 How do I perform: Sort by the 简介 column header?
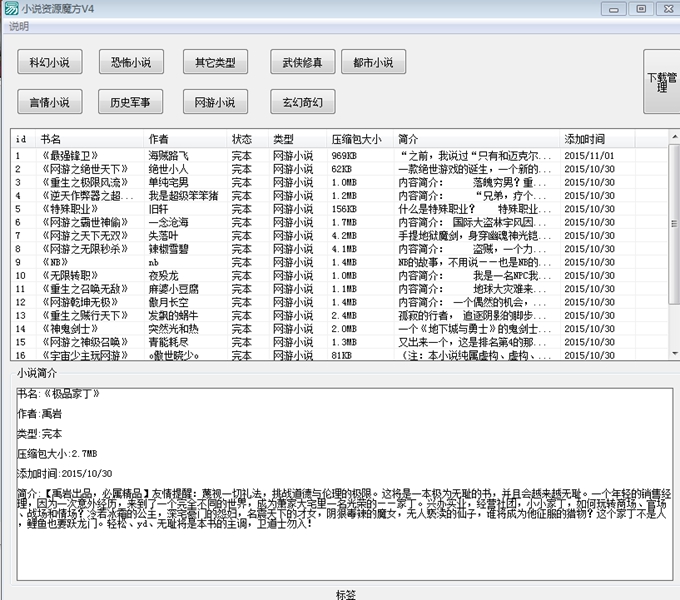click(x=477, y=139)
